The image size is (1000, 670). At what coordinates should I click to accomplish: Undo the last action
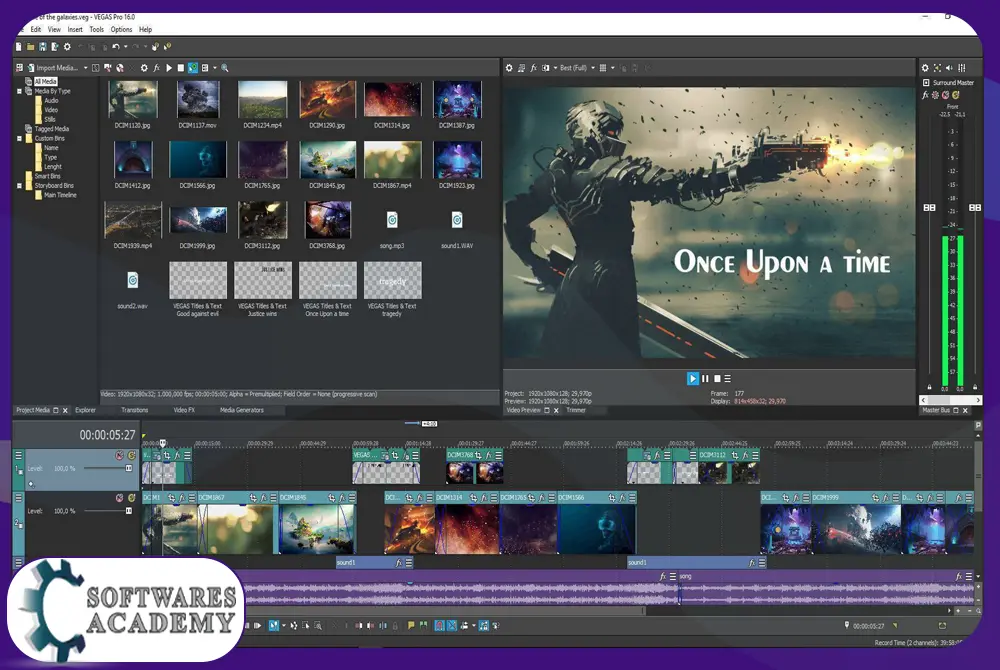tap(115, 47)
